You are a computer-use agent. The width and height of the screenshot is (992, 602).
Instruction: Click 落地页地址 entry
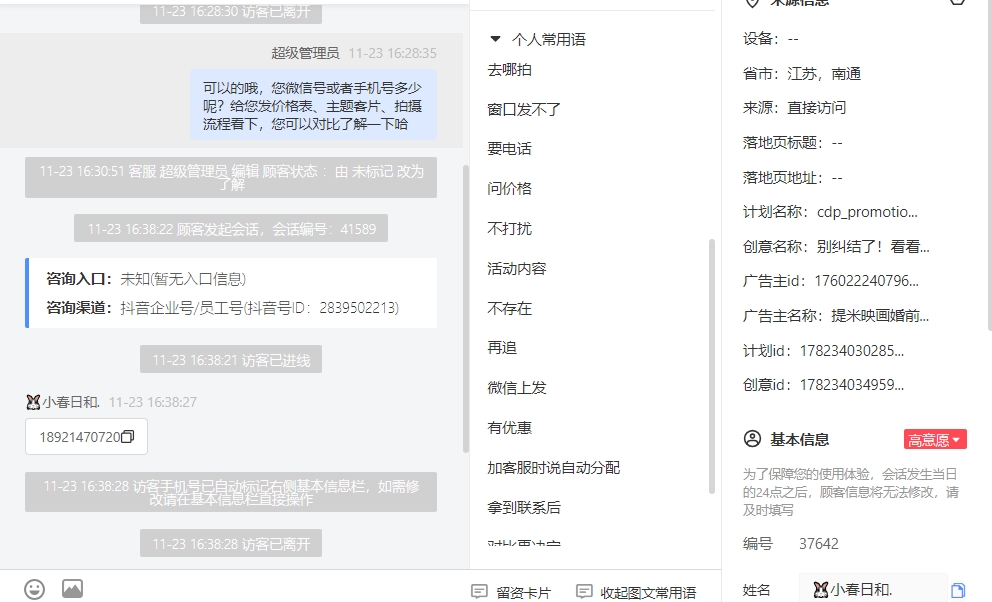793,177
